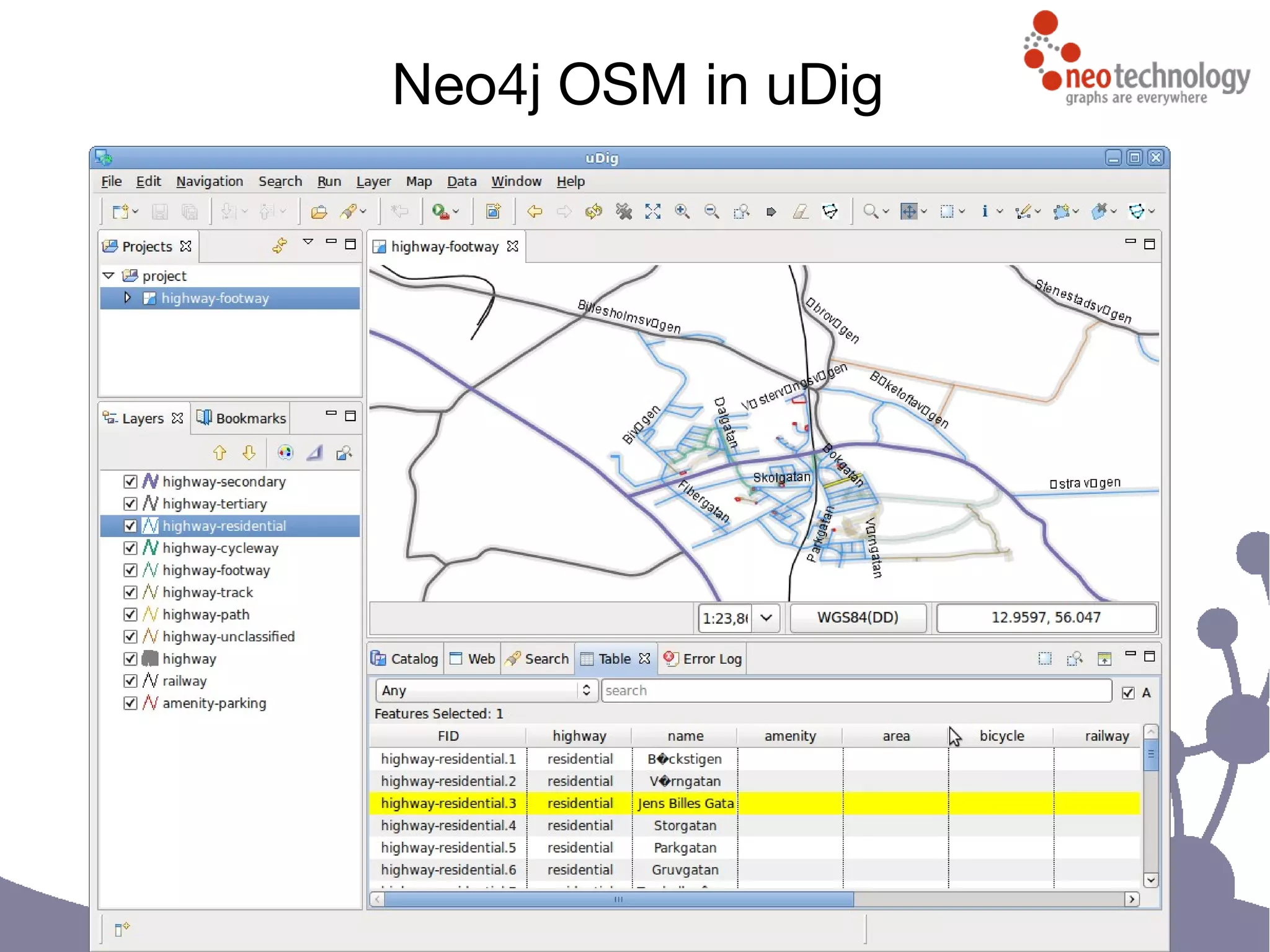
Task: Click the info tool icon
Action: point(985,211)
